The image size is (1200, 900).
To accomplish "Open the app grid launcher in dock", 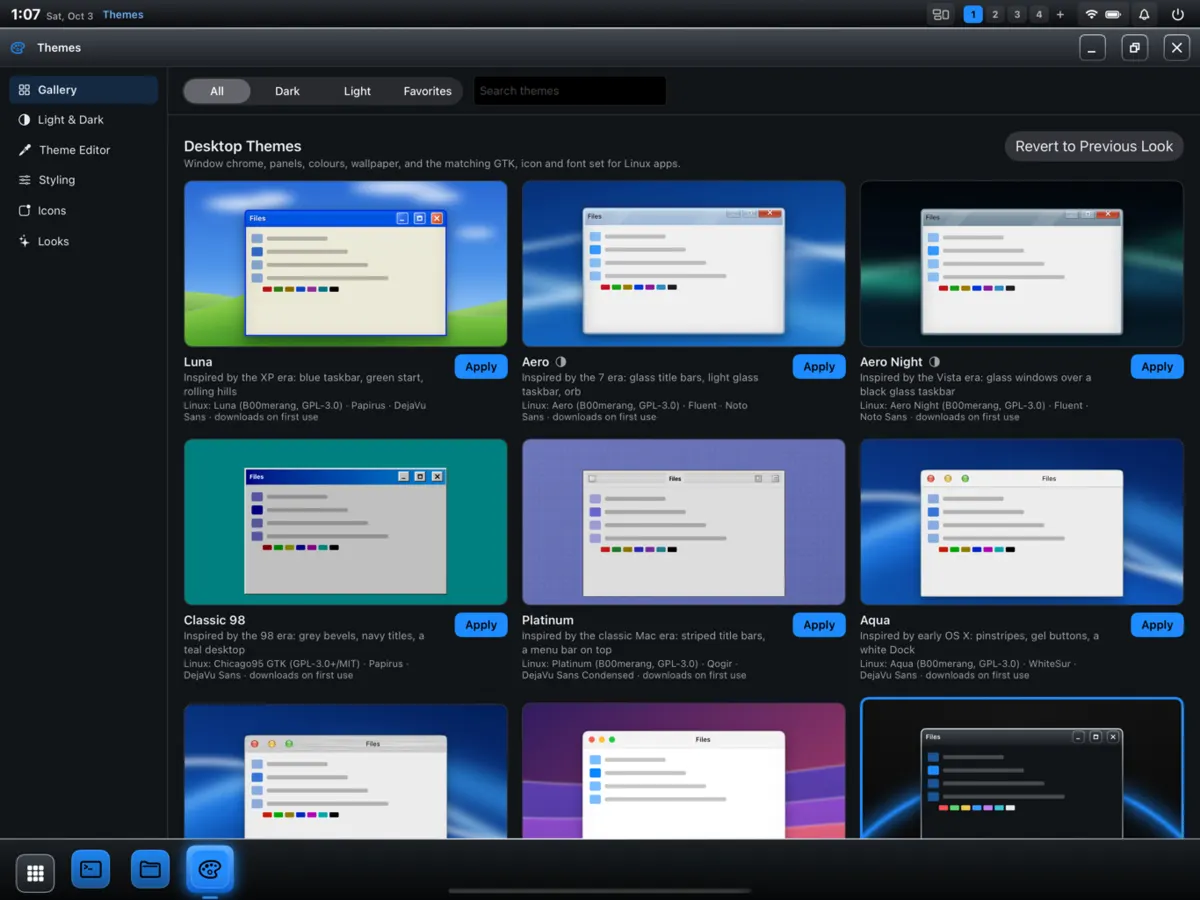I will (35, 873).
